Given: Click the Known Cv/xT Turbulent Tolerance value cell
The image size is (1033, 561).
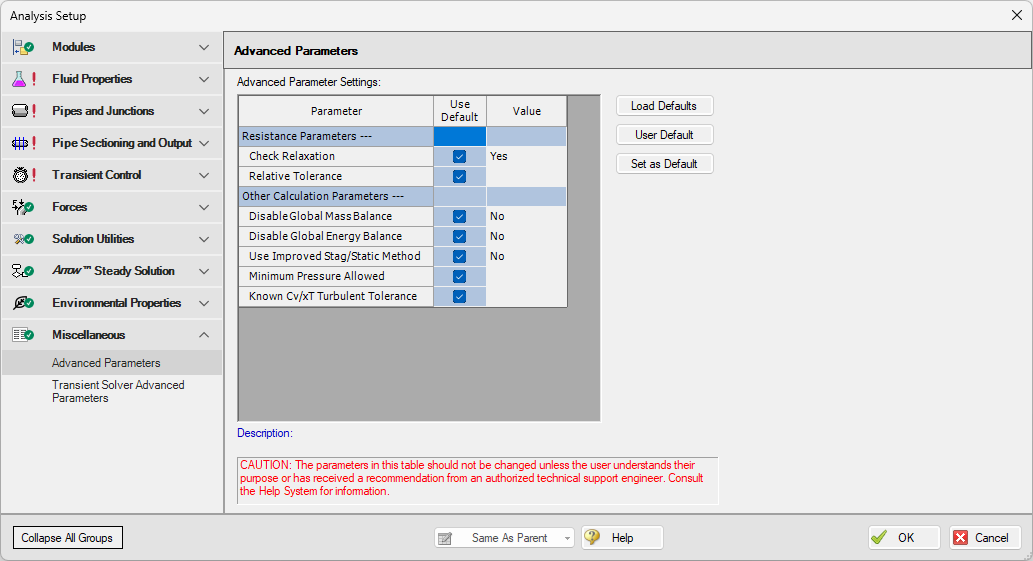Looking at the screenshot, I should (526, 296).
